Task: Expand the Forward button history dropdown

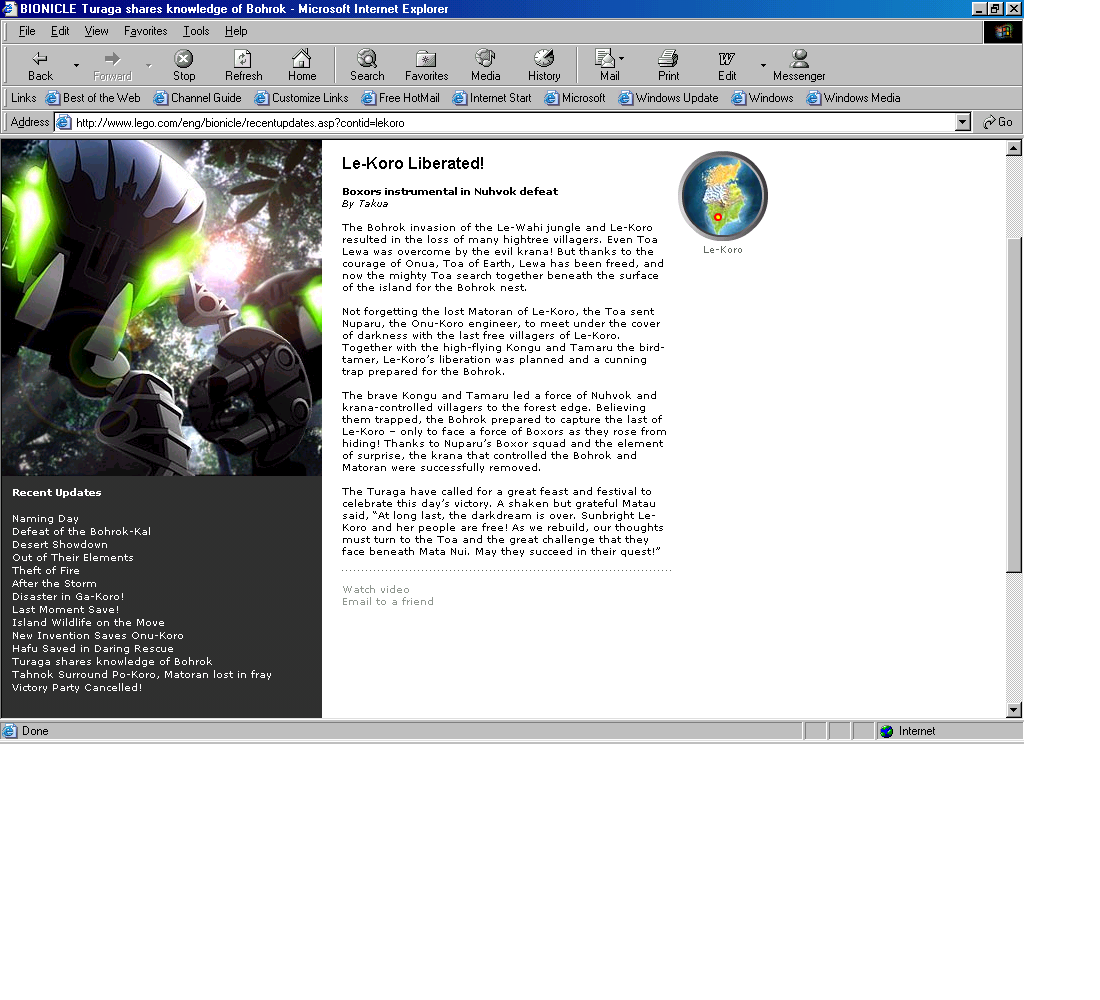Action: pyautogui.click(x=149, y=66)
